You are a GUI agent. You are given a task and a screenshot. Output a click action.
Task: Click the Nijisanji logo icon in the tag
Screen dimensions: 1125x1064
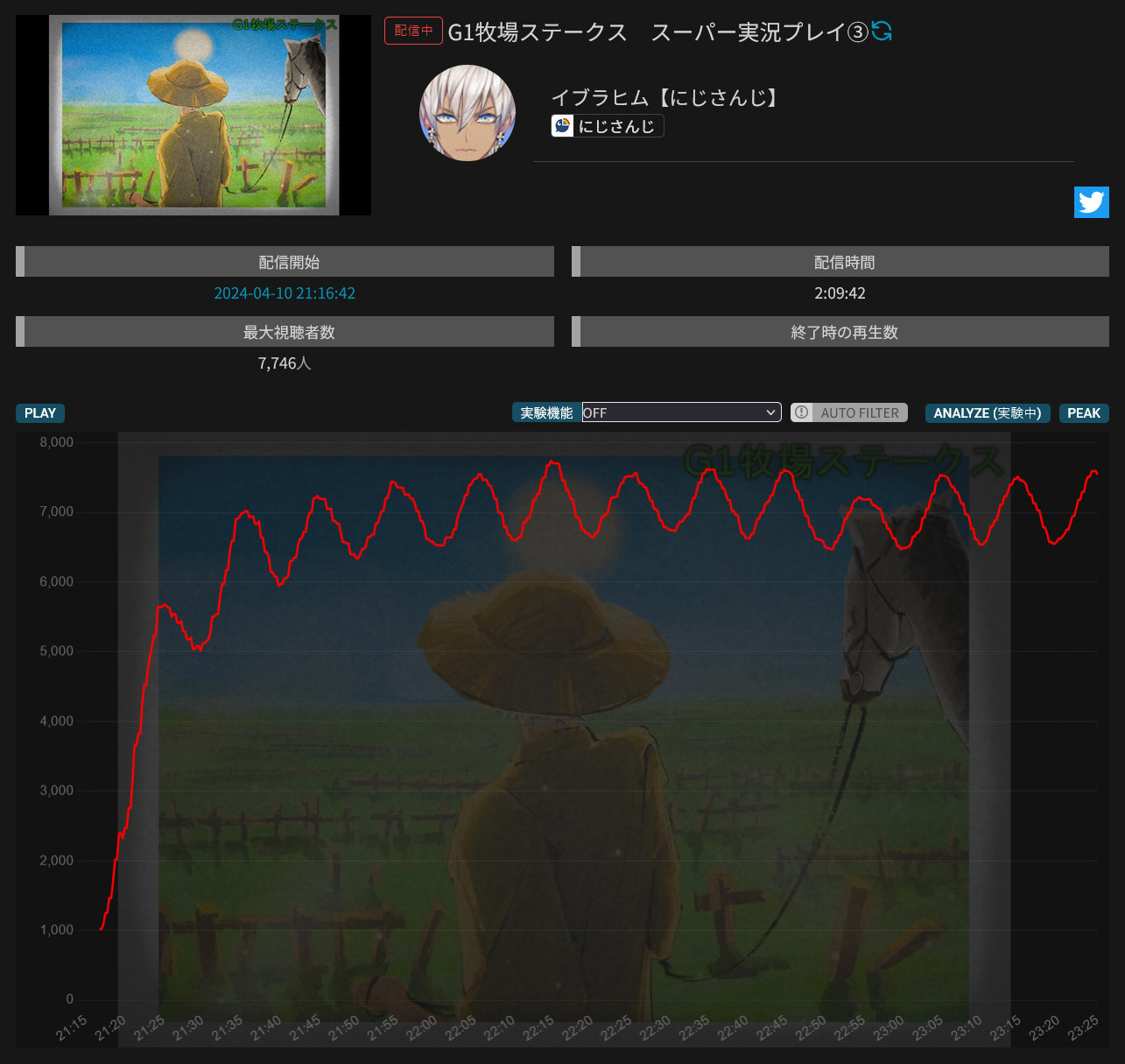click(x=562, y=126)
